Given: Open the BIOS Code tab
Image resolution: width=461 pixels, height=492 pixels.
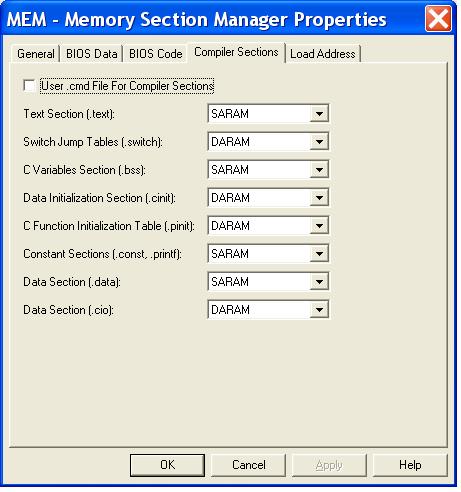Looking at the screenshot, I should click(x=156, y=54).
